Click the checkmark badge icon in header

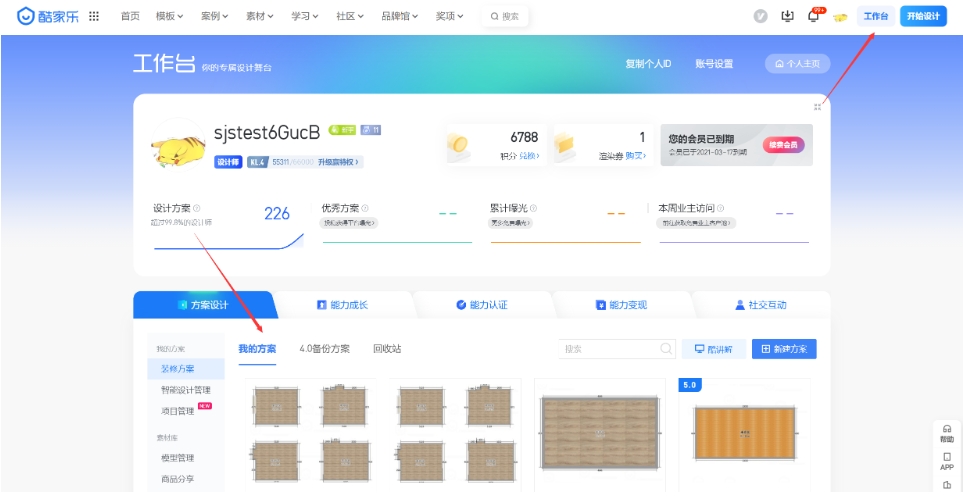pos(761,16)
